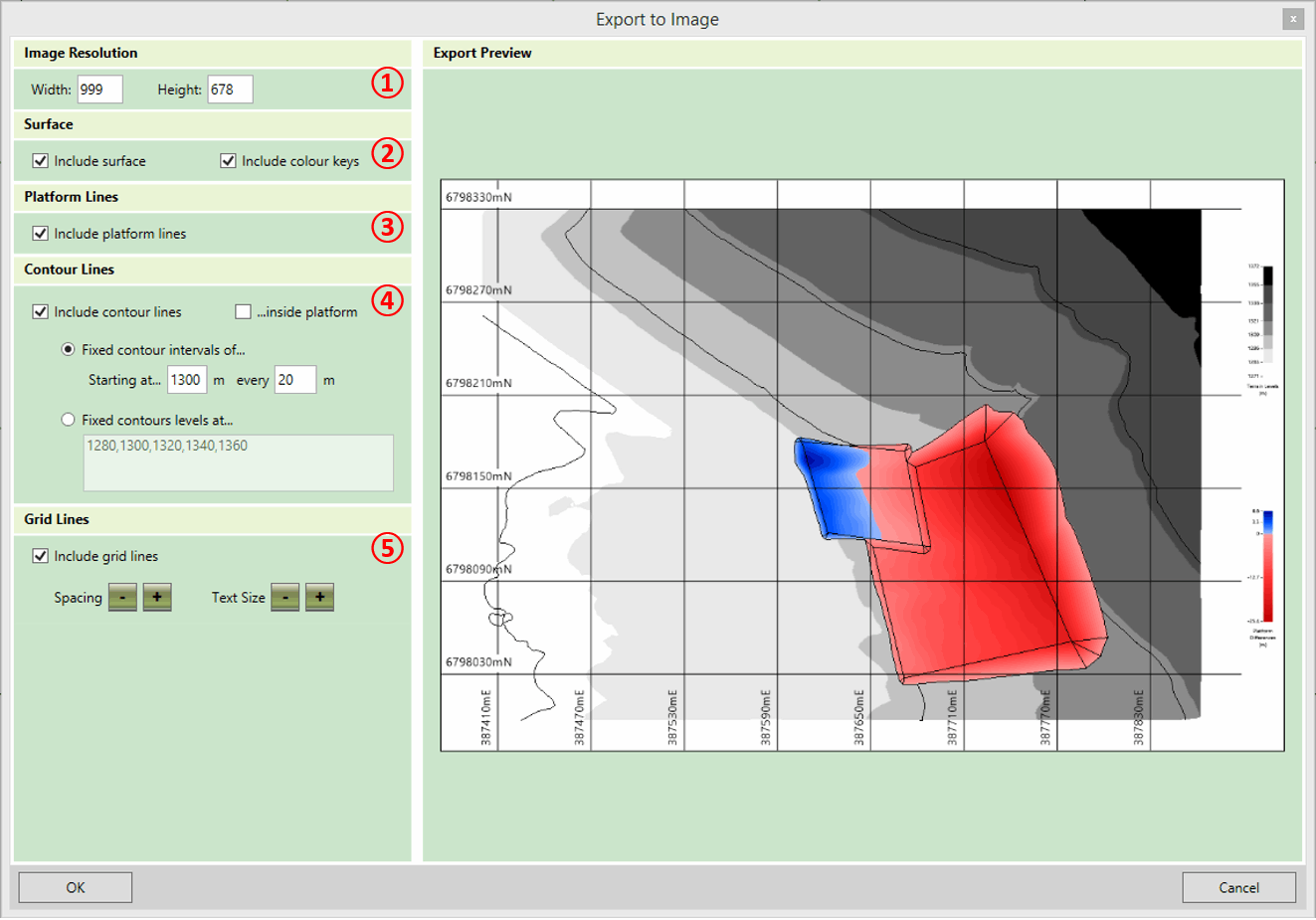Click the Height input field
This screenshot has width=1316, height=920.
pyautogui.click(x=230, y=90)
